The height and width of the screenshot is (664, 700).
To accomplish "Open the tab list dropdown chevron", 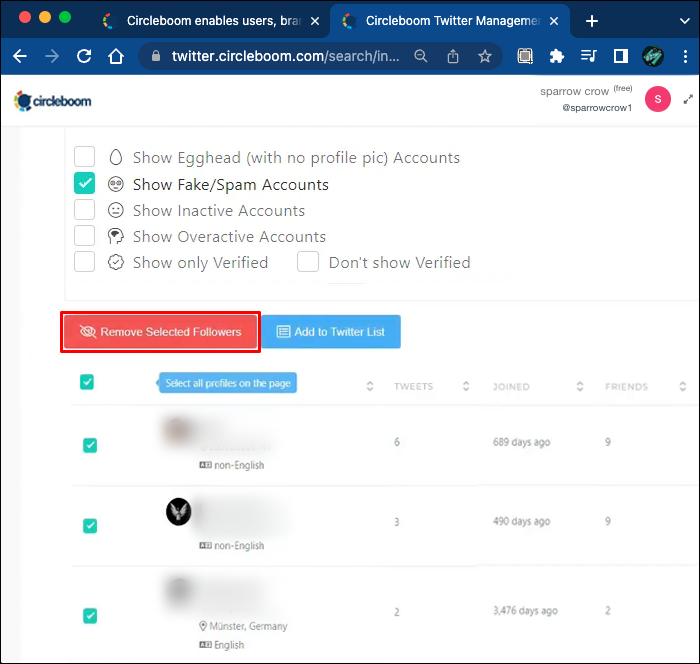I will pyautogui.click(x=684, y=21).
